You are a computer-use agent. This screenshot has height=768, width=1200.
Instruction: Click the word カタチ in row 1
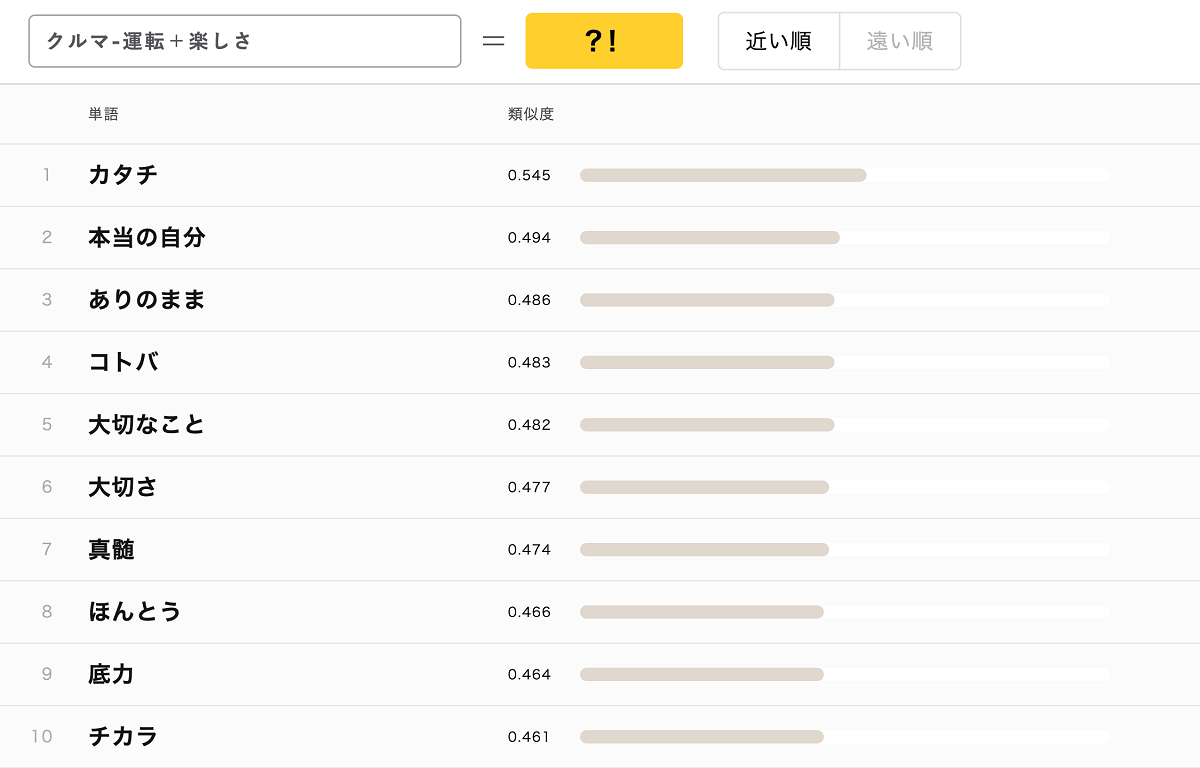[123, 175]
